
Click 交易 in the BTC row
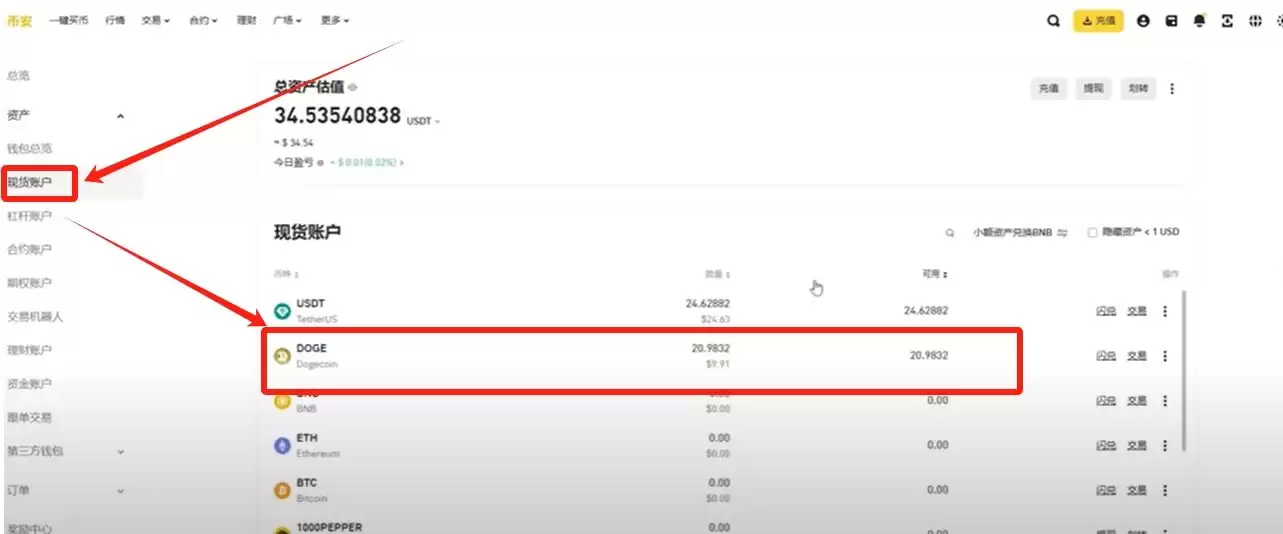[1137, 490]
